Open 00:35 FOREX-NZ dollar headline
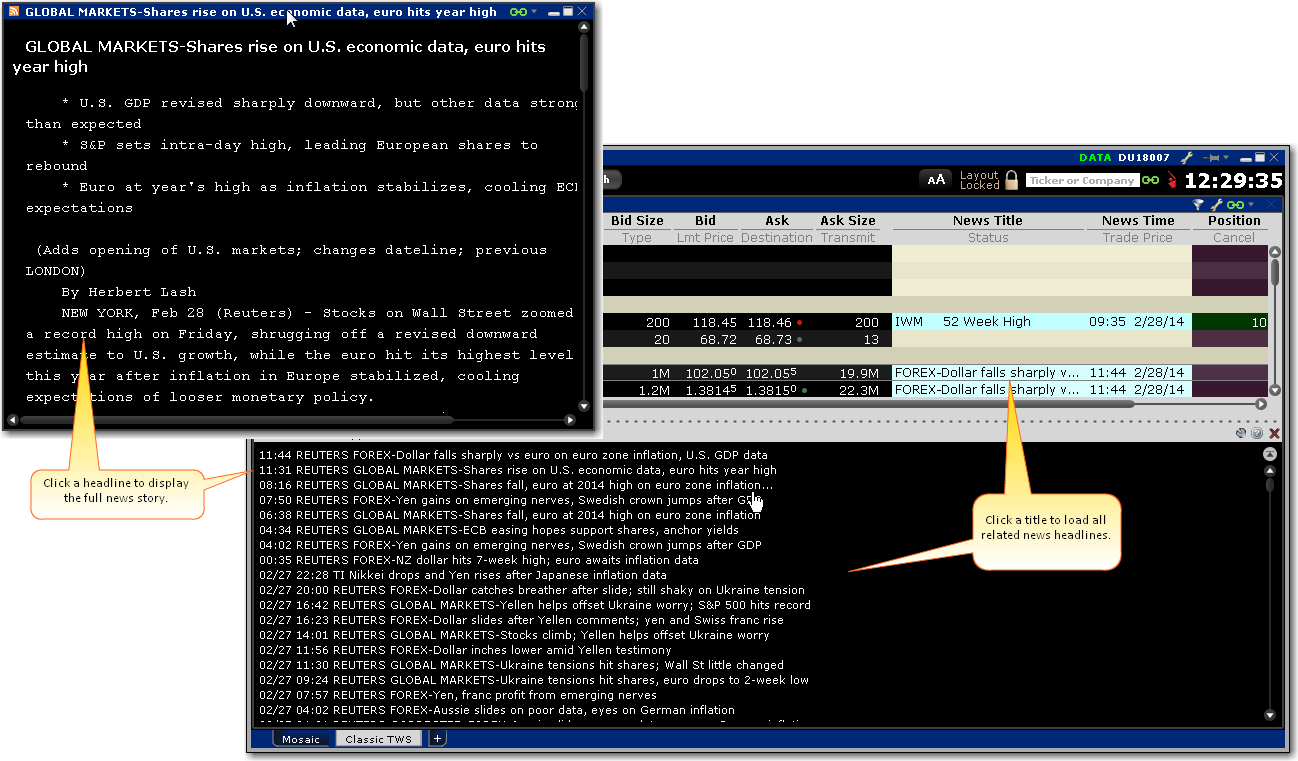The width and height of the screenshot is (1298, 761). 478,560
